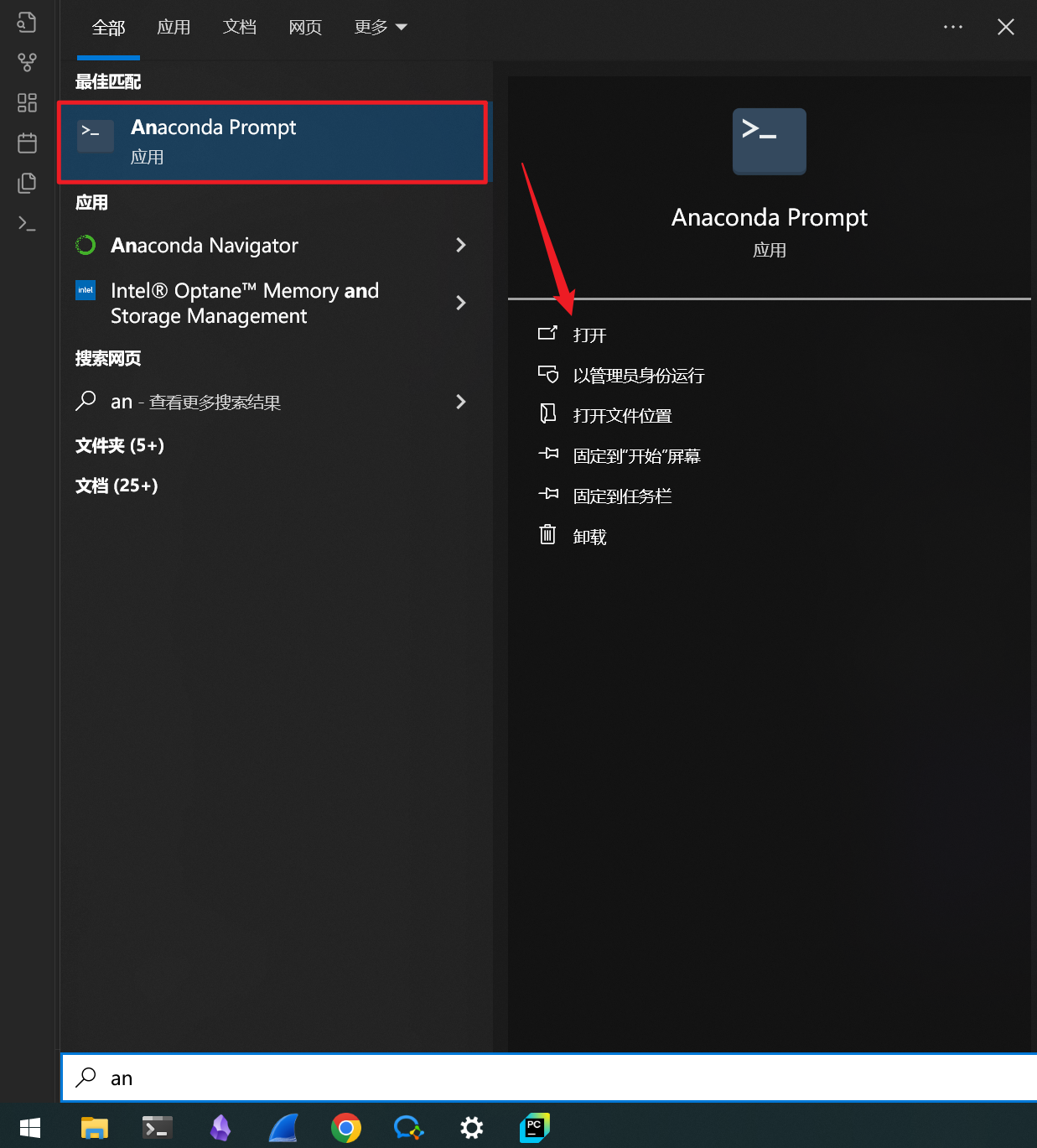Focus the search box containing 'an'
This screenshot has width=1037, height=1148.
click(x=549, y=1078)
